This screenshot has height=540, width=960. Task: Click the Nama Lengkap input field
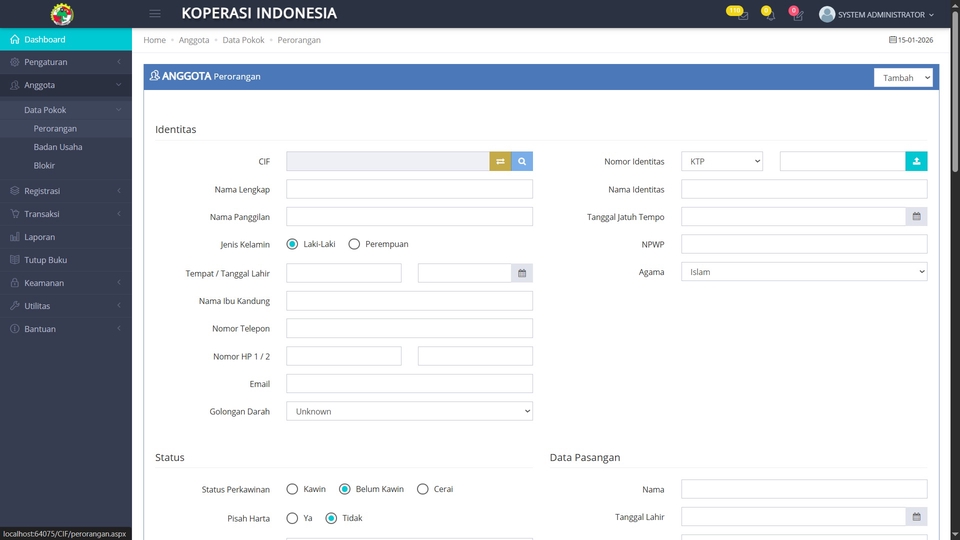coord(409,189)
